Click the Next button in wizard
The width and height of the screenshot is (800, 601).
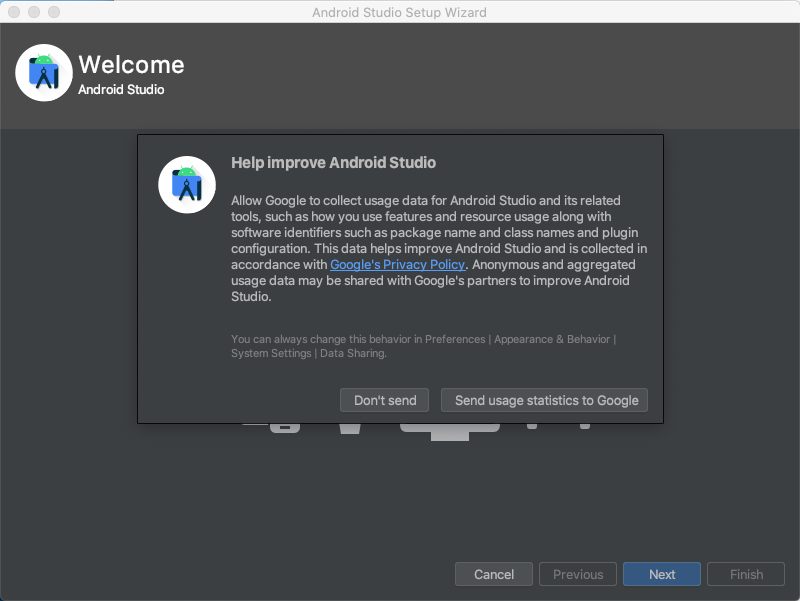pyautogui.click(x=662, y=574)
